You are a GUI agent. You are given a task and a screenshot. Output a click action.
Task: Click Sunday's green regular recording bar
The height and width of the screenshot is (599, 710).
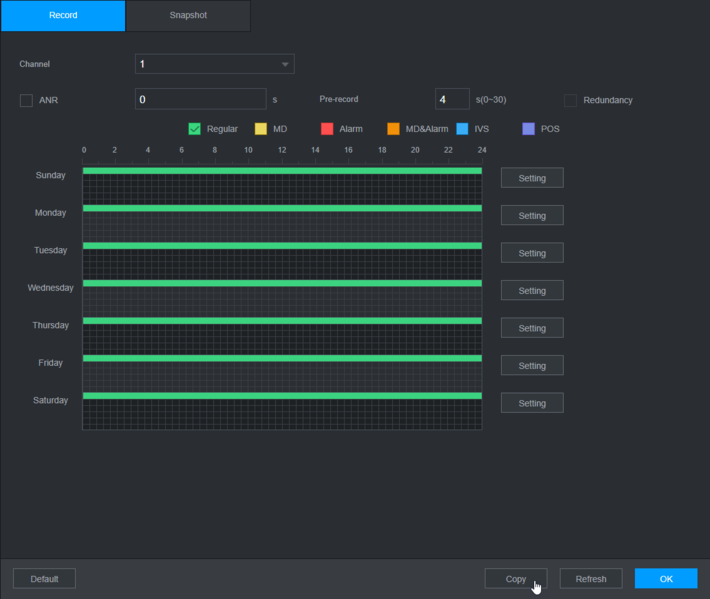click(x=282, y=171)
